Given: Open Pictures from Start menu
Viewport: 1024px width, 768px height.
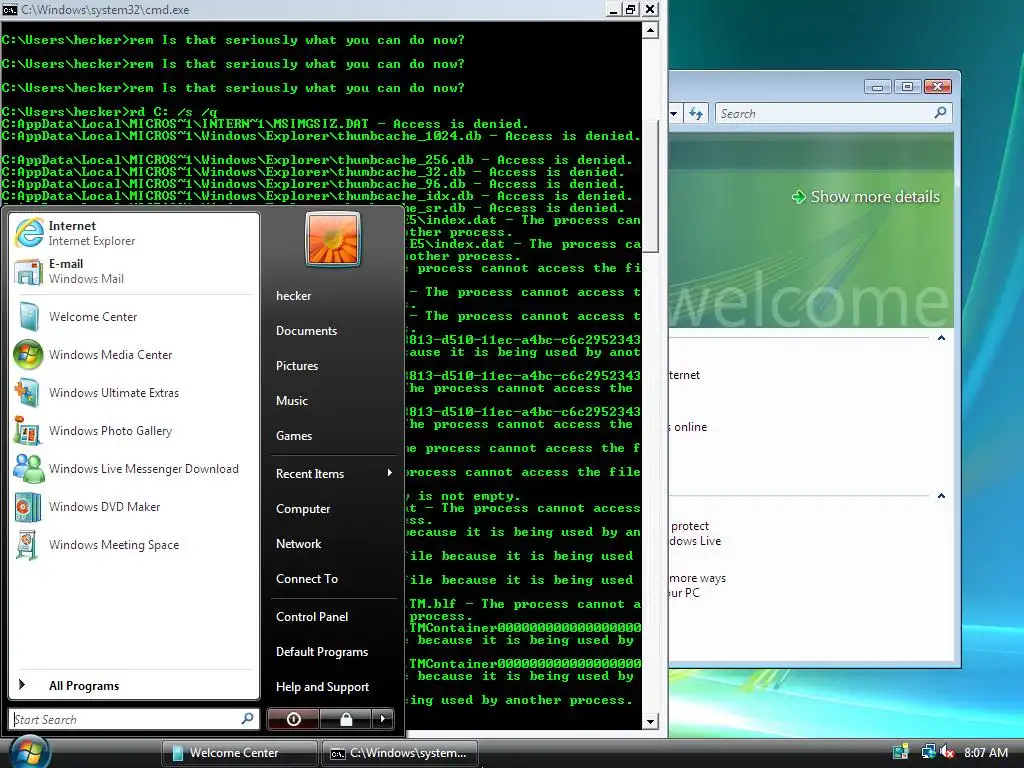Looking at the screenshot, I should pos(297,366).
